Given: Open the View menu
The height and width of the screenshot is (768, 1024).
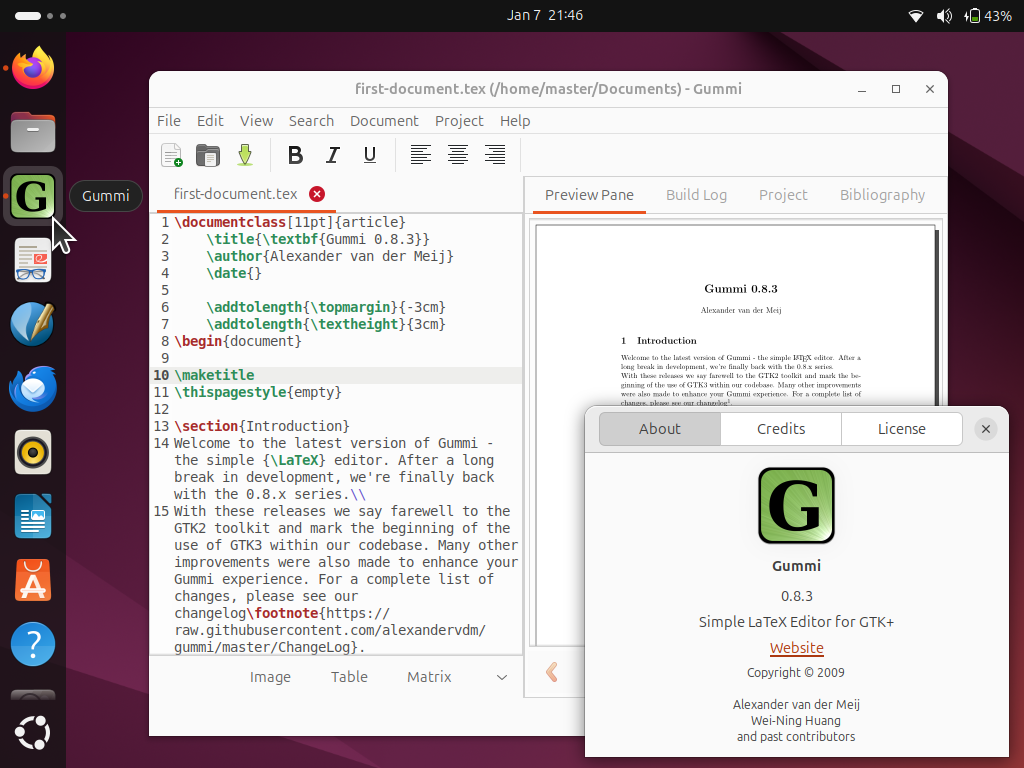Looking at the screenshot, I should pos(256,121).
